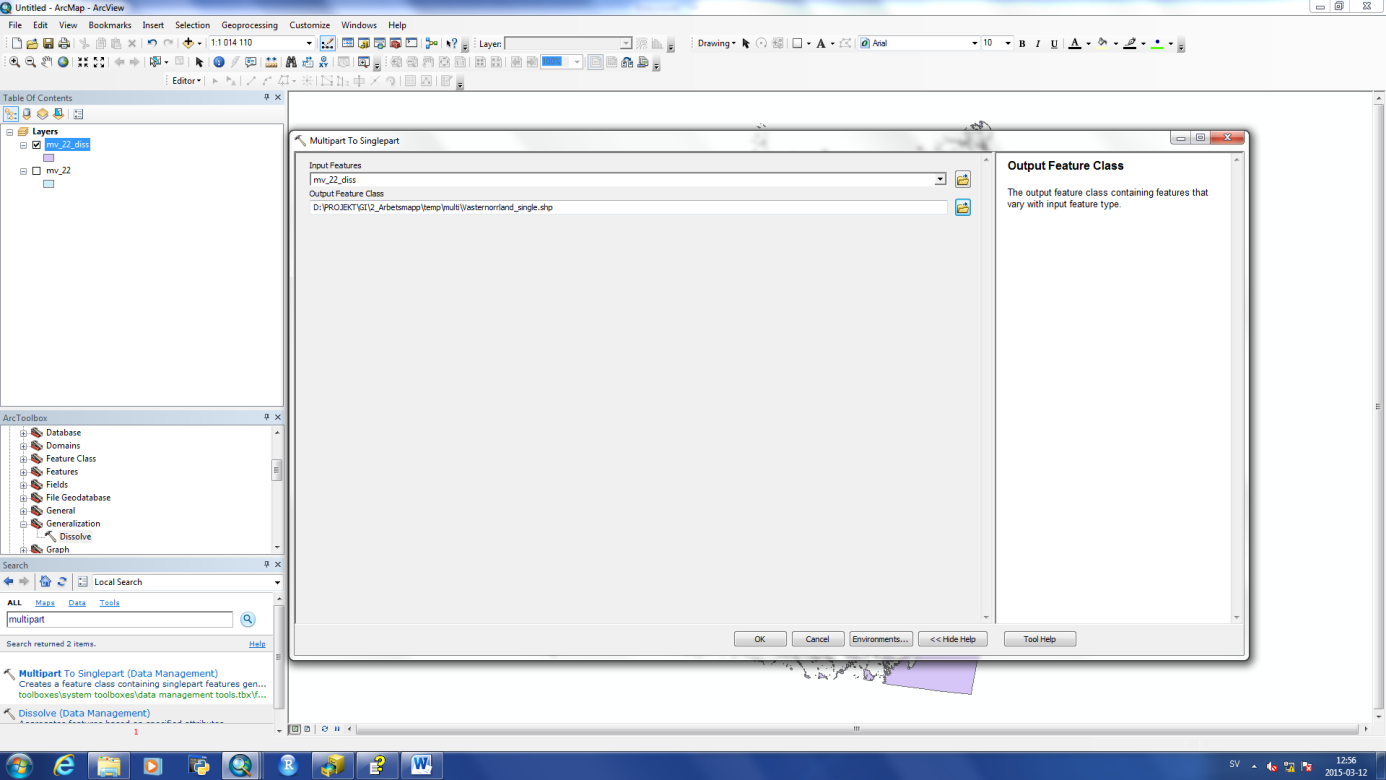Click the Find binoculars icon
Screen dimensions: 1386x780
[x=291, y=62]
